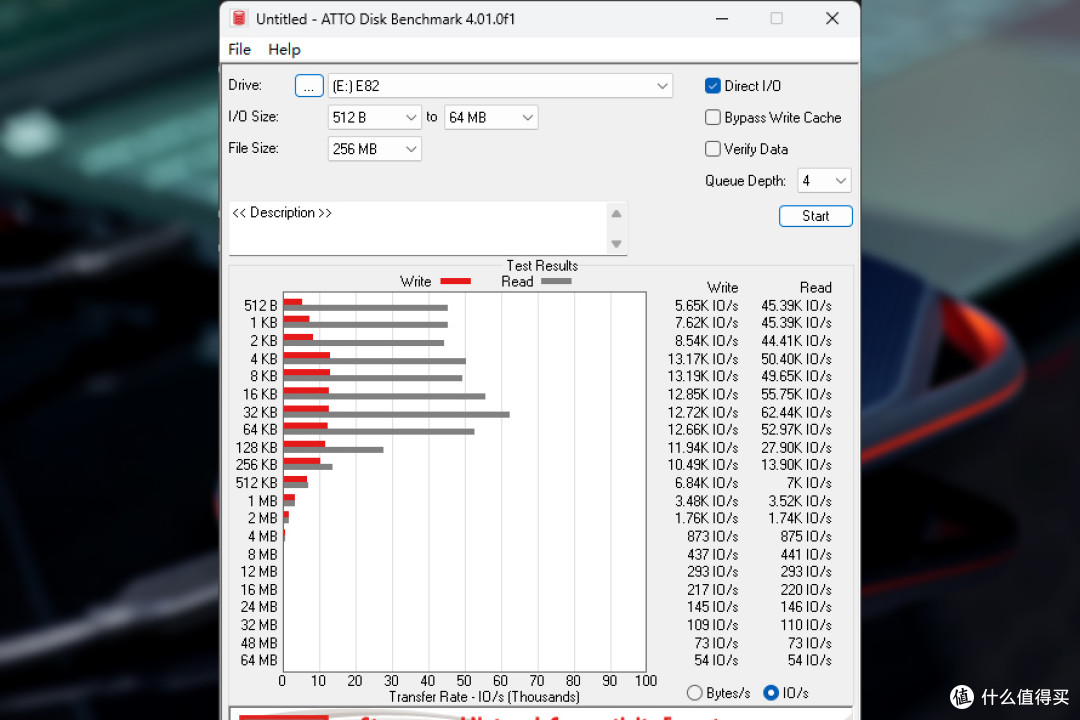The height and width of the screenshot is (720, 1080).
Task: Click the gray Read legend swatch
Action: coord(557,281)
